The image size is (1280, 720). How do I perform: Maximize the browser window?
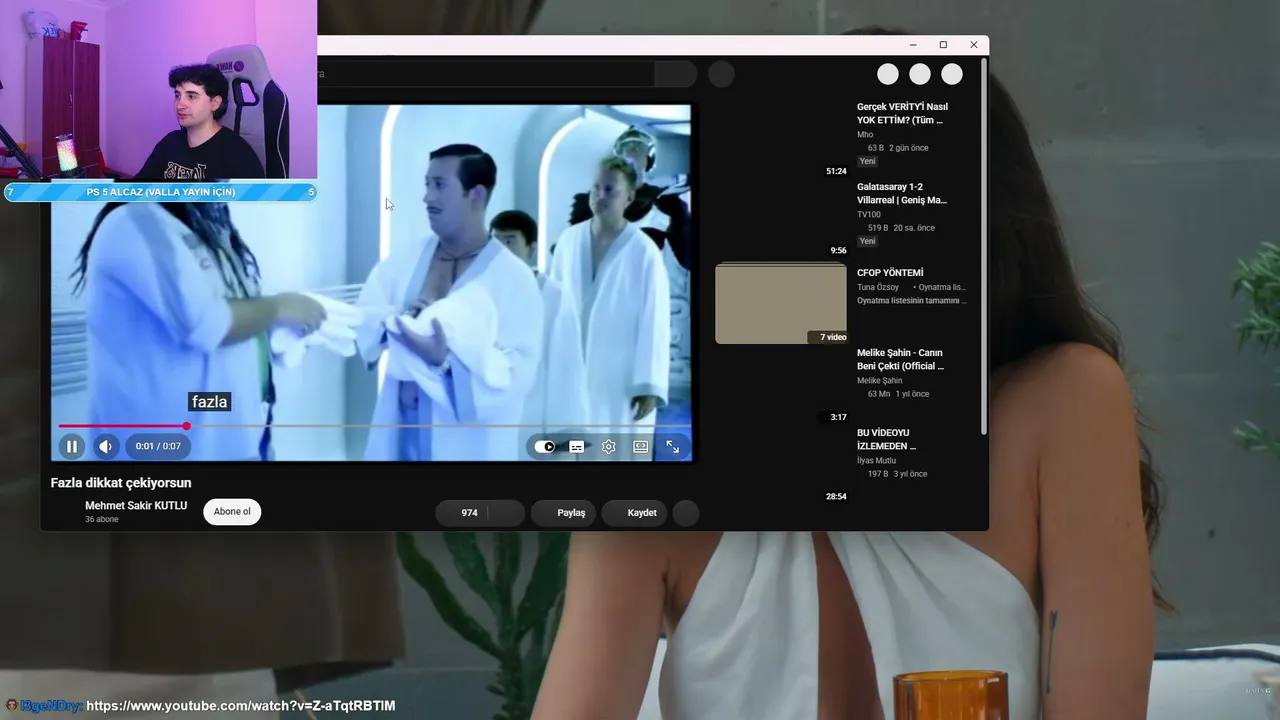(943, 45)
